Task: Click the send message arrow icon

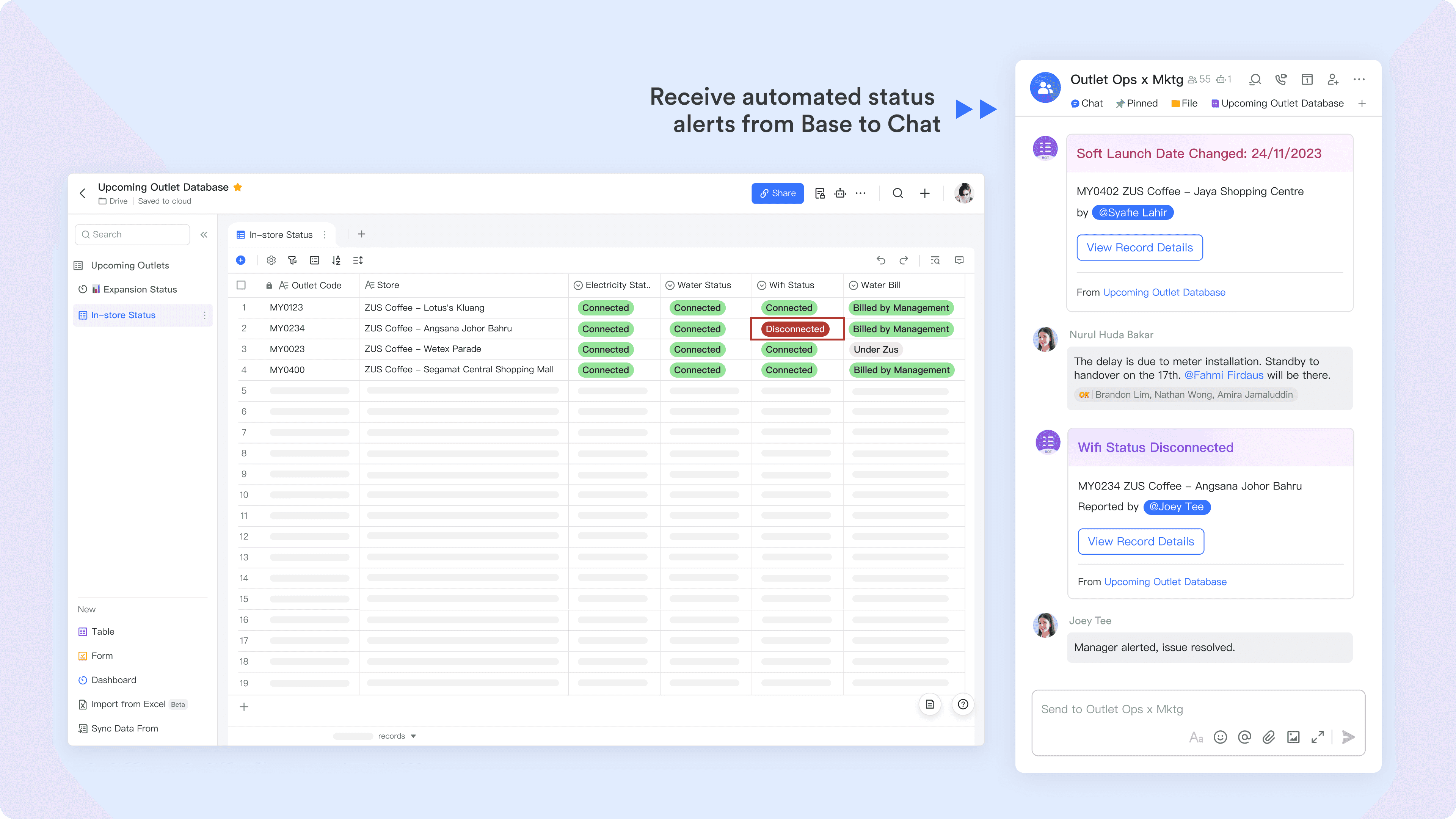Action: point(1348,737)
